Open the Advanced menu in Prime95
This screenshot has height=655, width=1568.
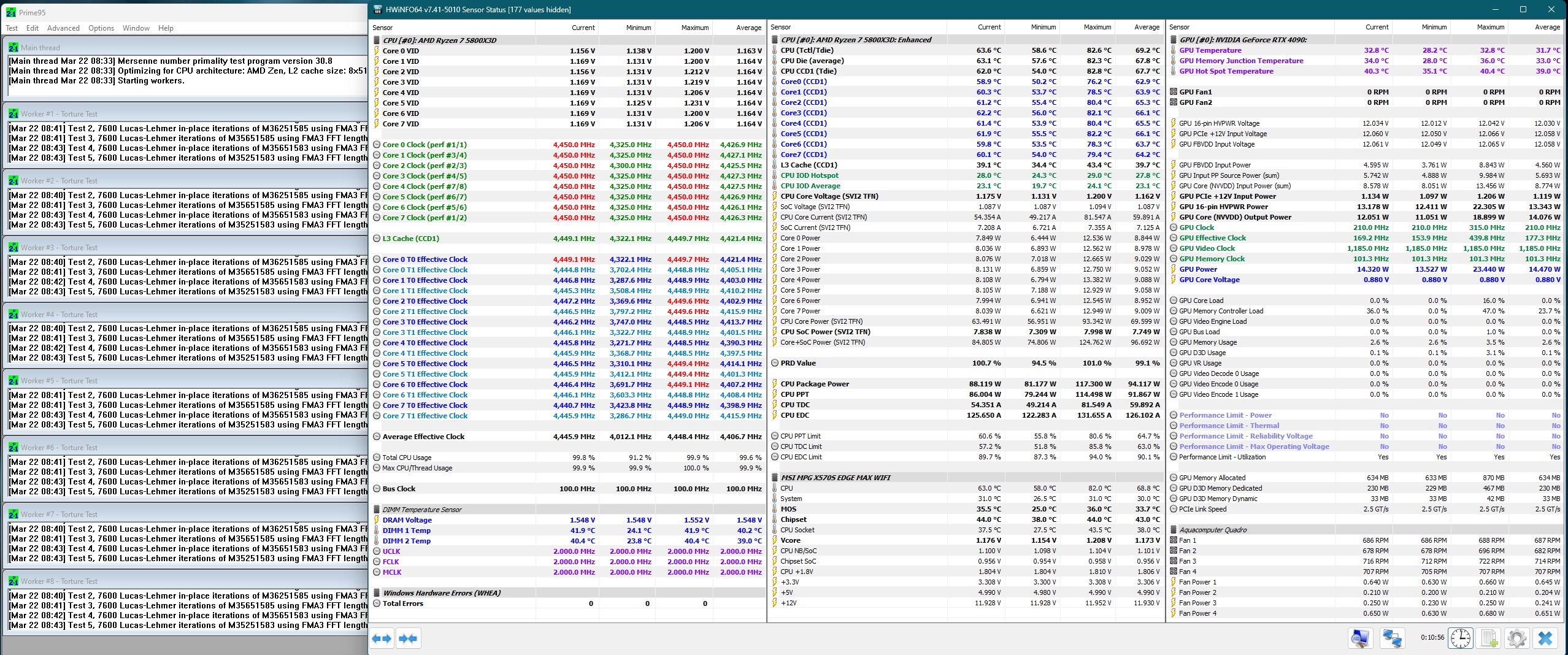pos(63,28)
